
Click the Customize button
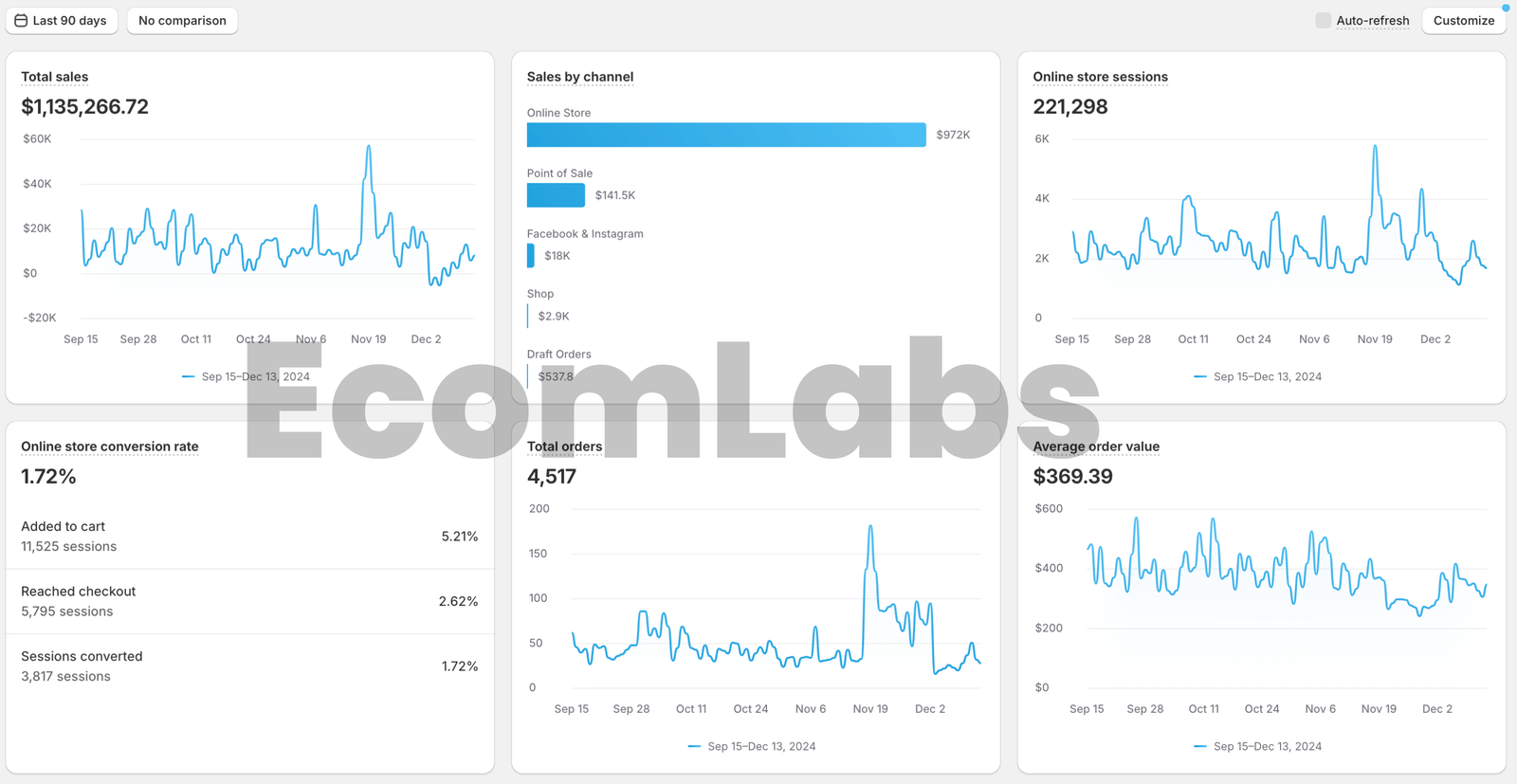click(x=1463, y=21)
